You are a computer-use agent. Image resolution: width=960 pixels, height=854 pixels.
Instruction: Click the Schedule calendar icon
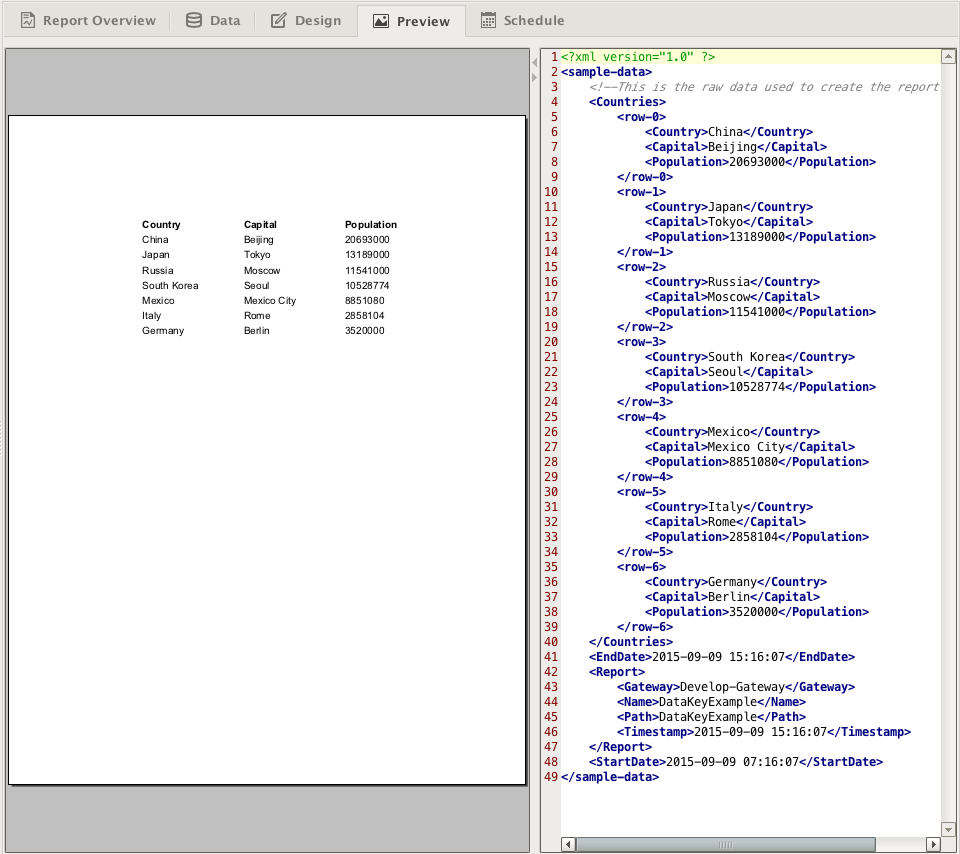(x=491, y=19)
